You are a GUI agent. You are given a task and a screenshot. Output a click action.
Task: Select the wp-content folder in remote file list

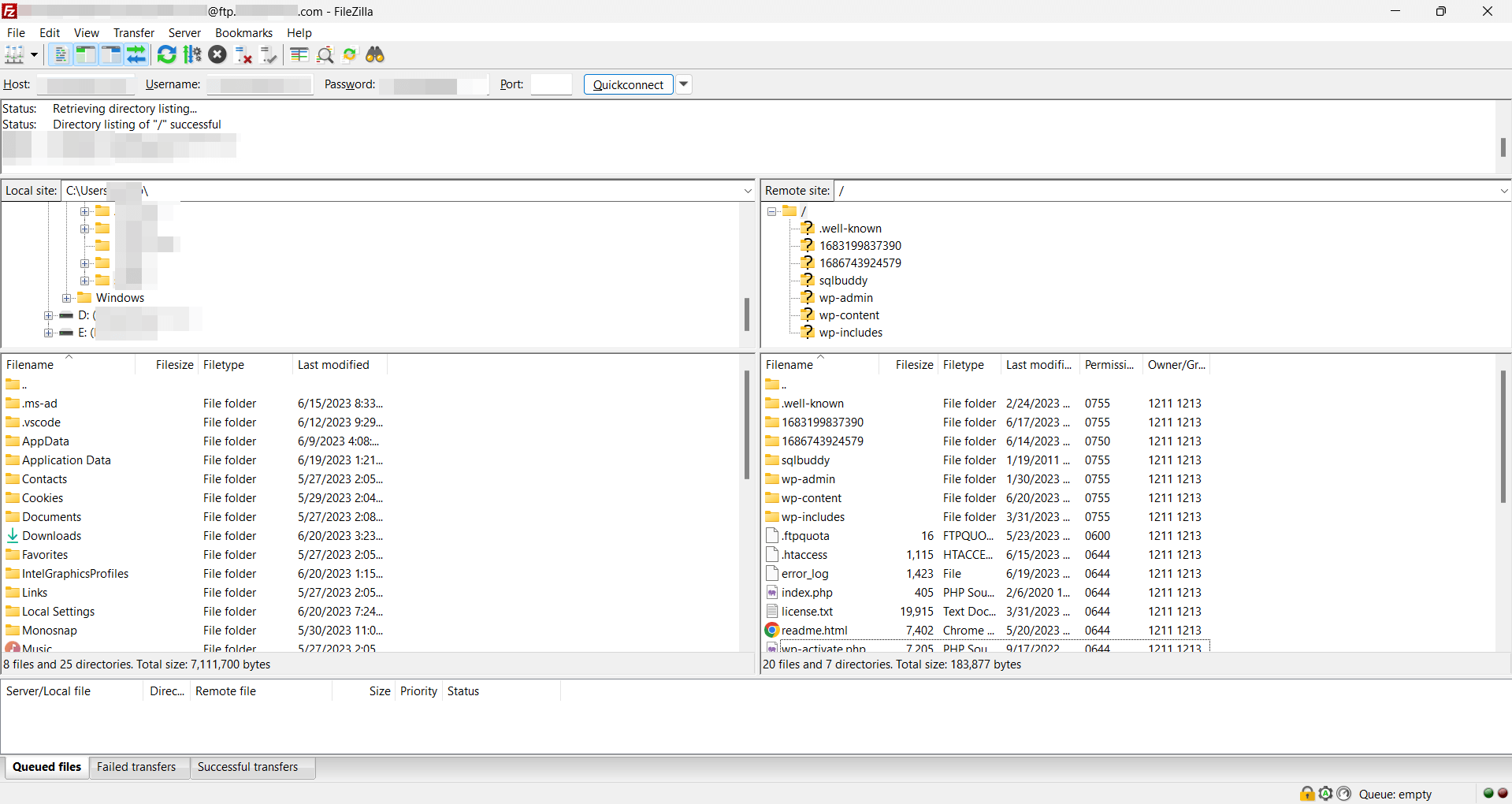point(812,498)
